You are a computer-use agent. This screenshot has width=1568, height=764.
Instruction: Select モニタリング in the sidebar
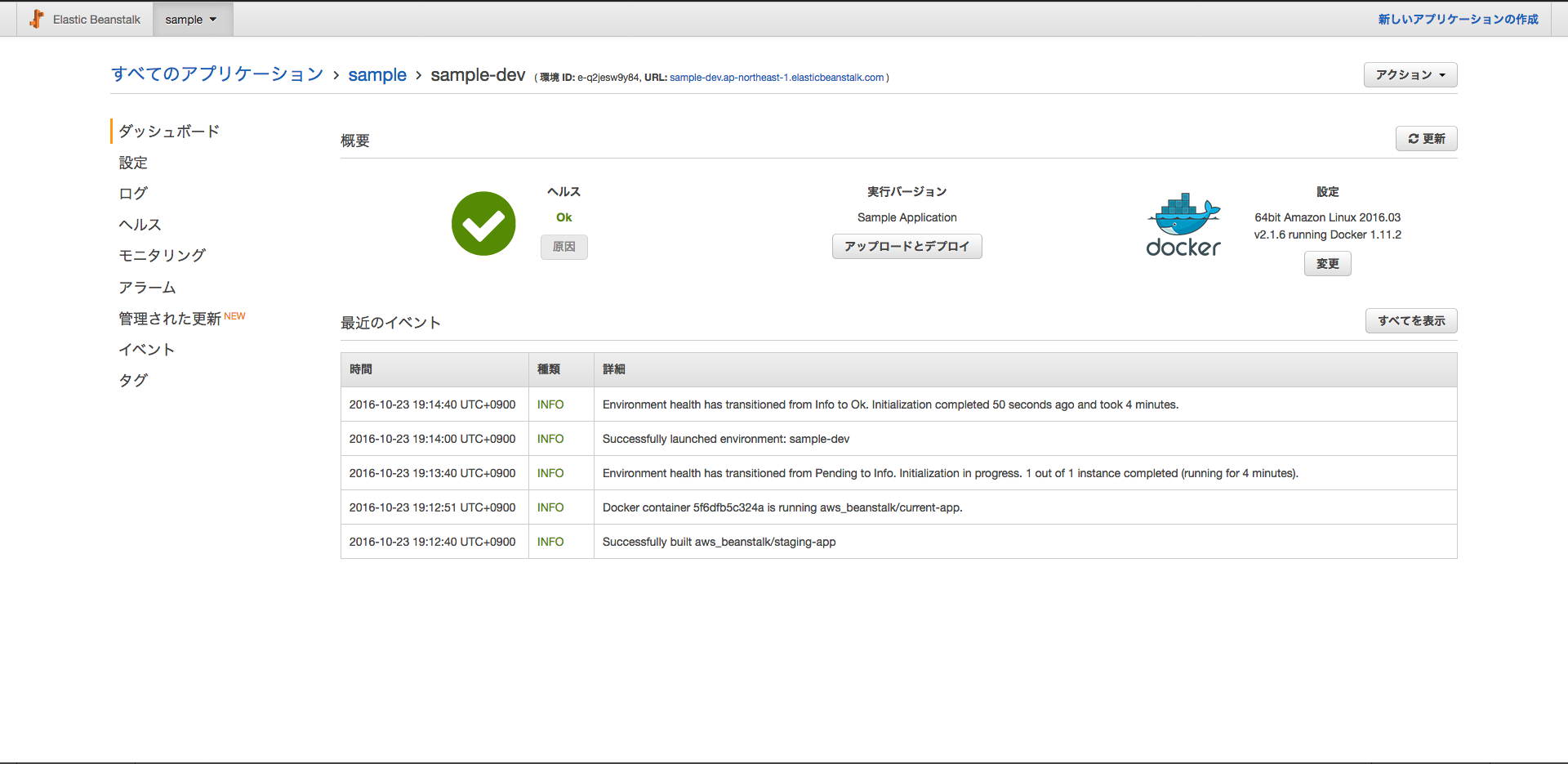[162, 255]
